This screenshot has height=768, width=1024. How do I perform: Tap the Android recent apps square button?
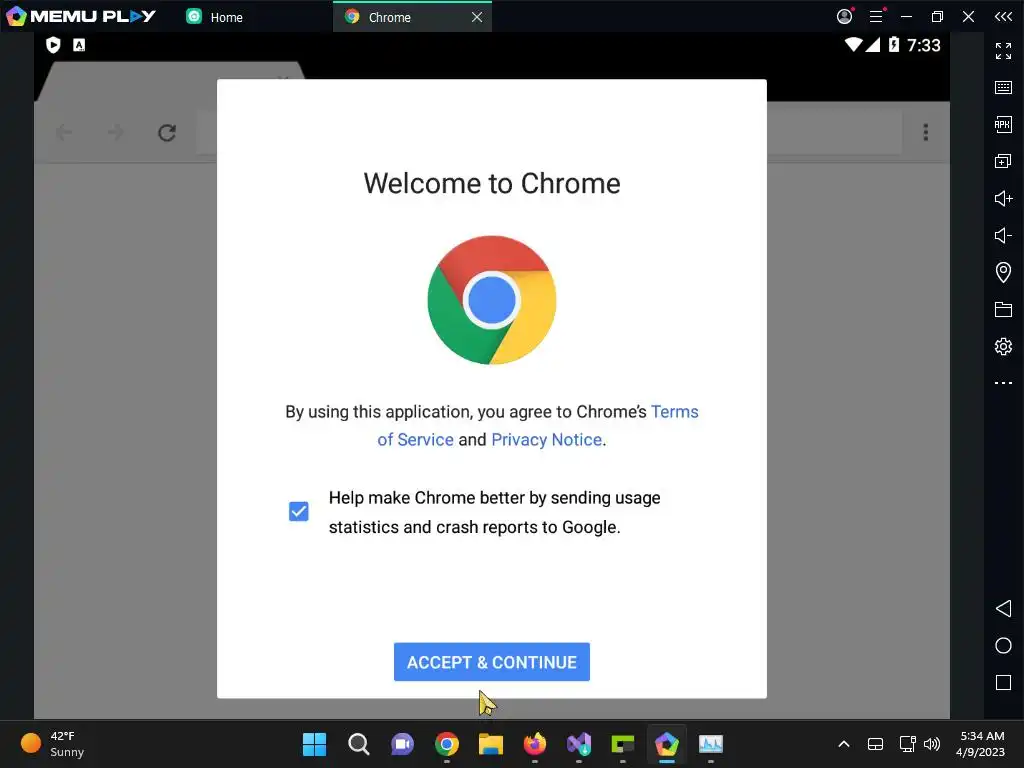(1003, 682)
